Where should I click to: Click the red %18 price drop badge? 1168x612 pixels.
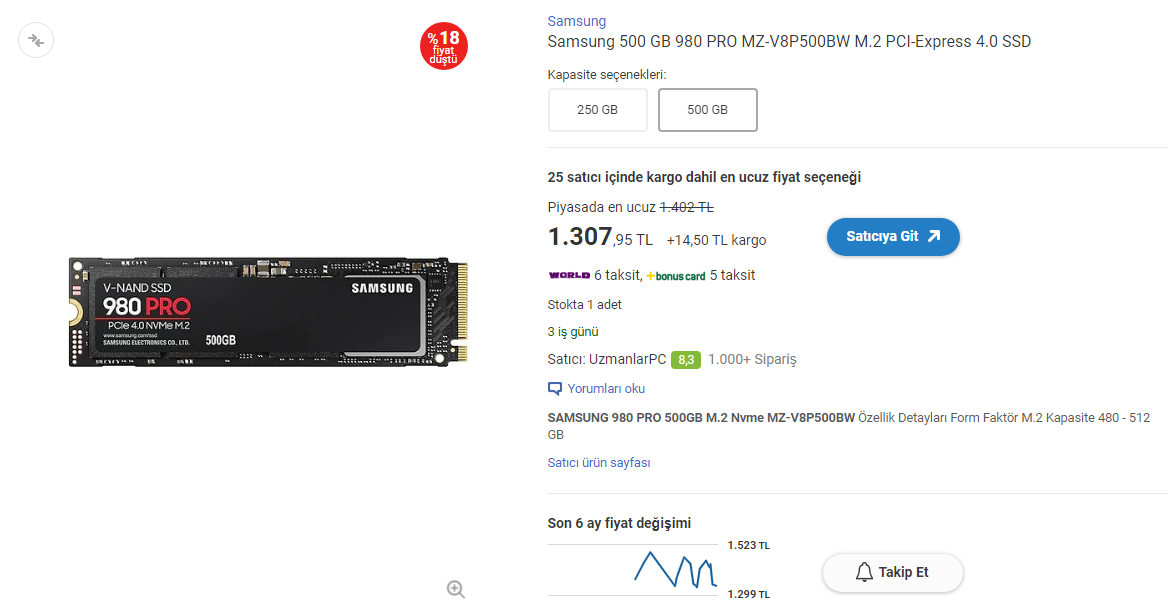pyautogui.click(x=444, y=46)
